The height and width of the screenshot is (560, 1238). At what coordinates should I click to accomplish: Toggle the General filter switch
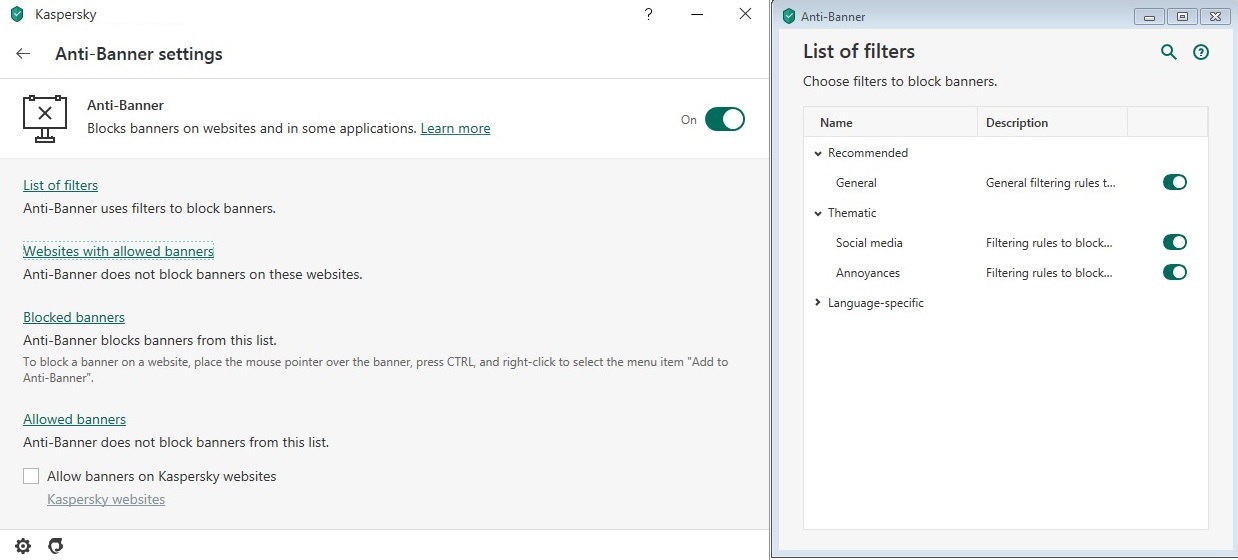[1175, 182]
